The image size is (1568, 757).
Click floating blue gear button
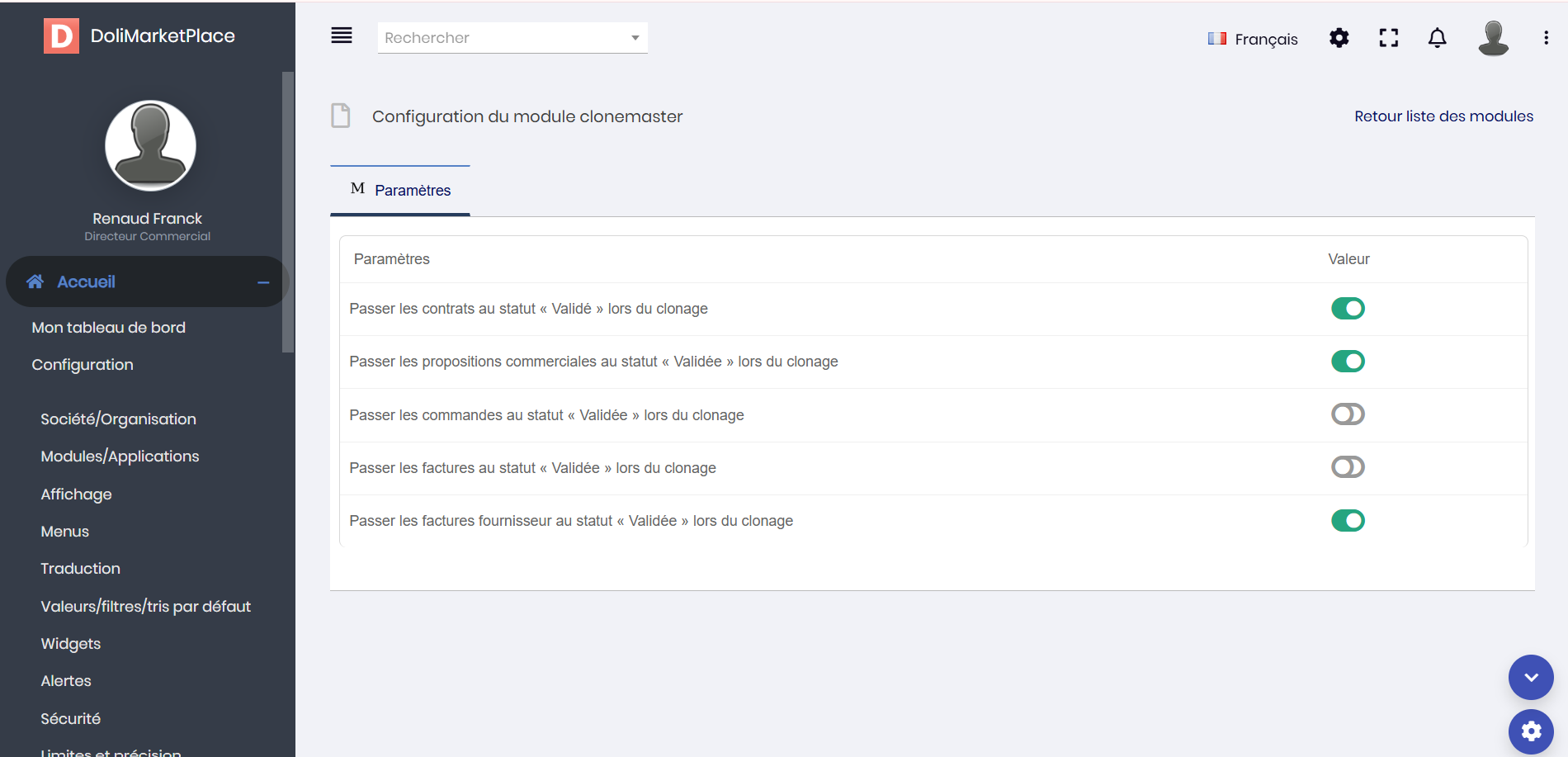1531,731
